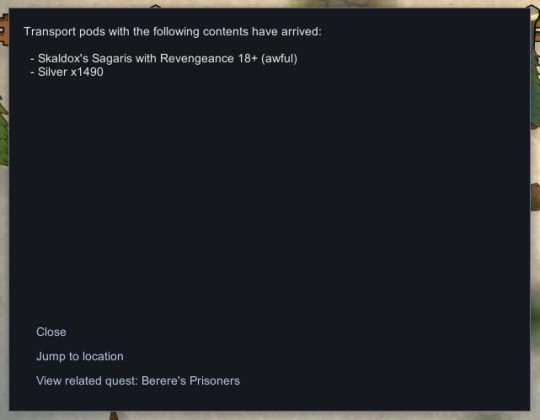Close the transport pods letter
540x420 pixels.
tap(51, 332)
